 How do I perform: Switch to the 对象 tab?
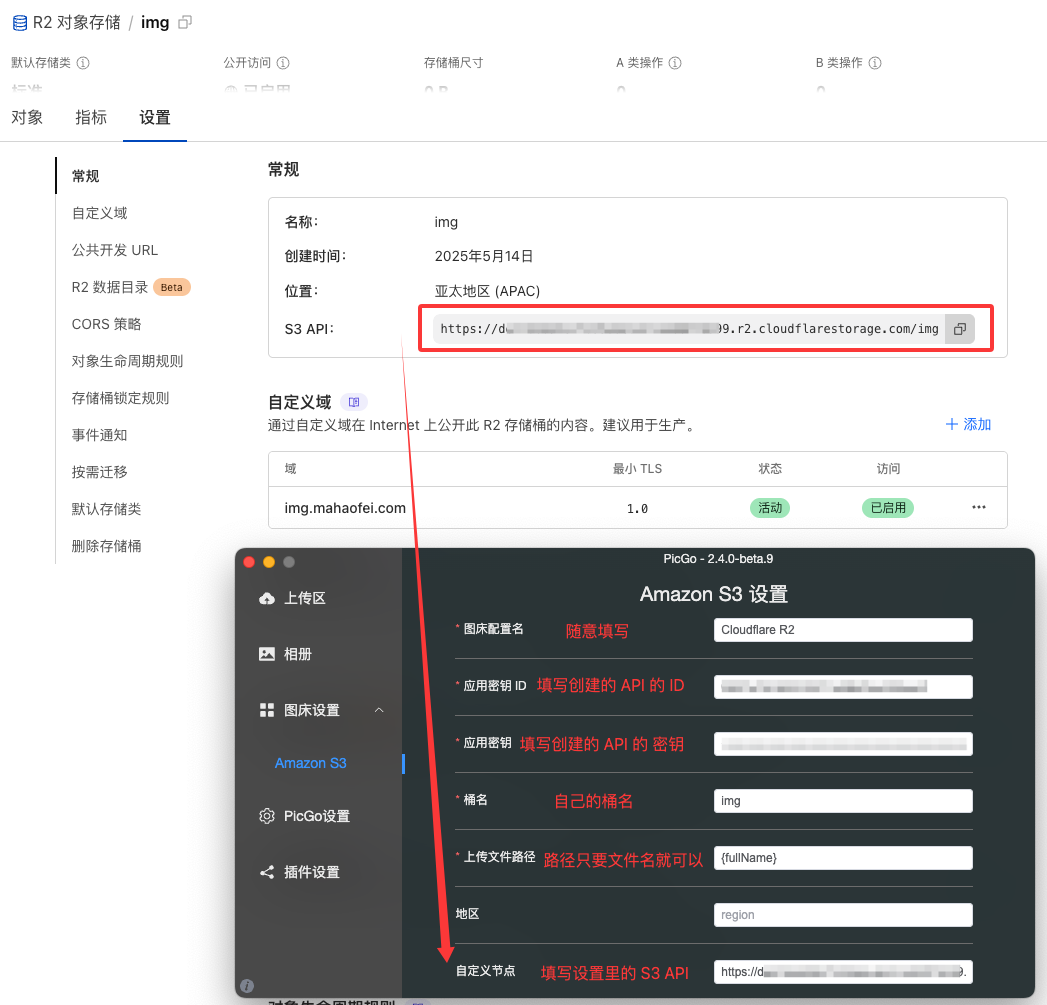(27, 118)
